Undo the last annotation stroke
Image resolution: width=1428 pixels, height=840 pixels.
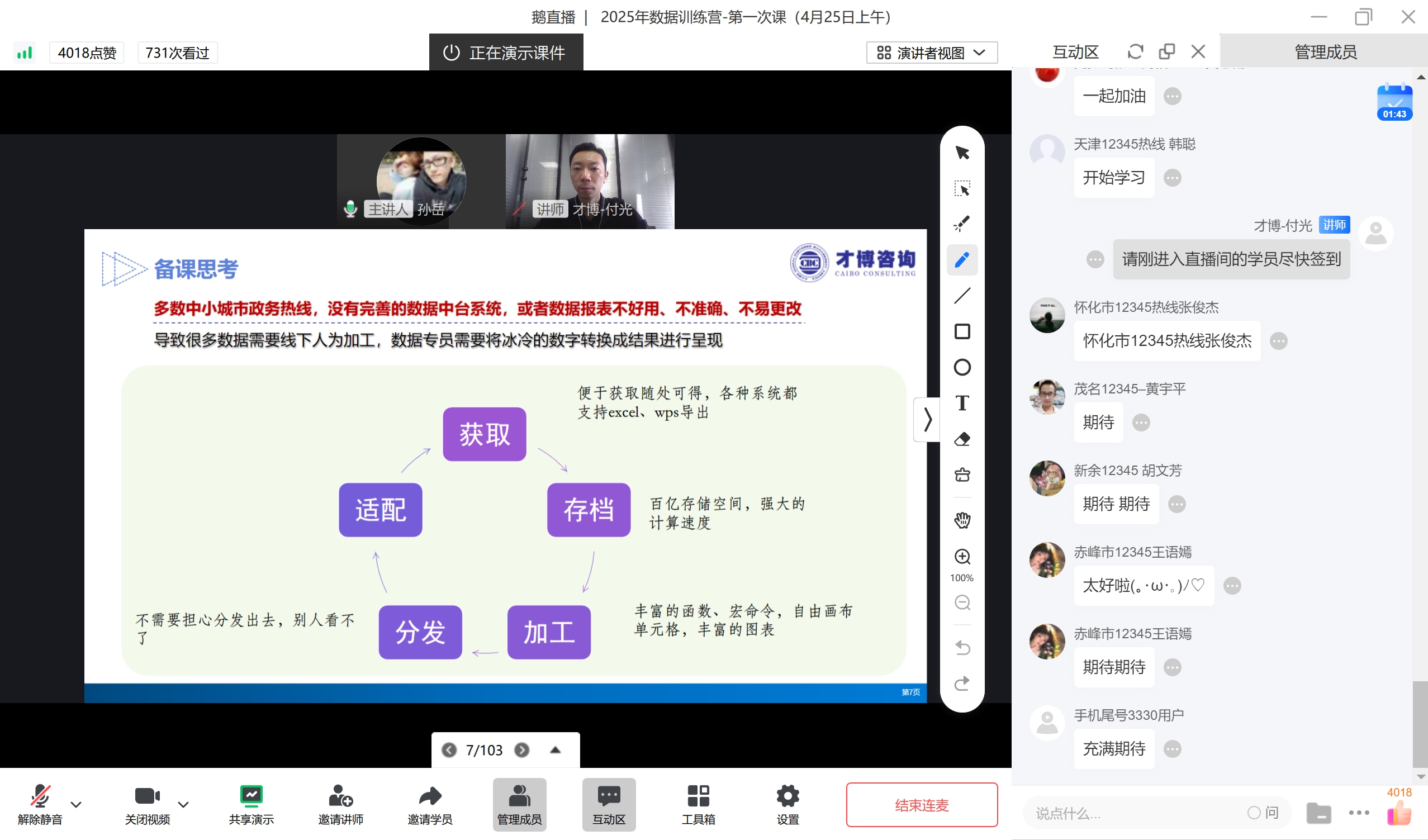[x=962, y=647]
